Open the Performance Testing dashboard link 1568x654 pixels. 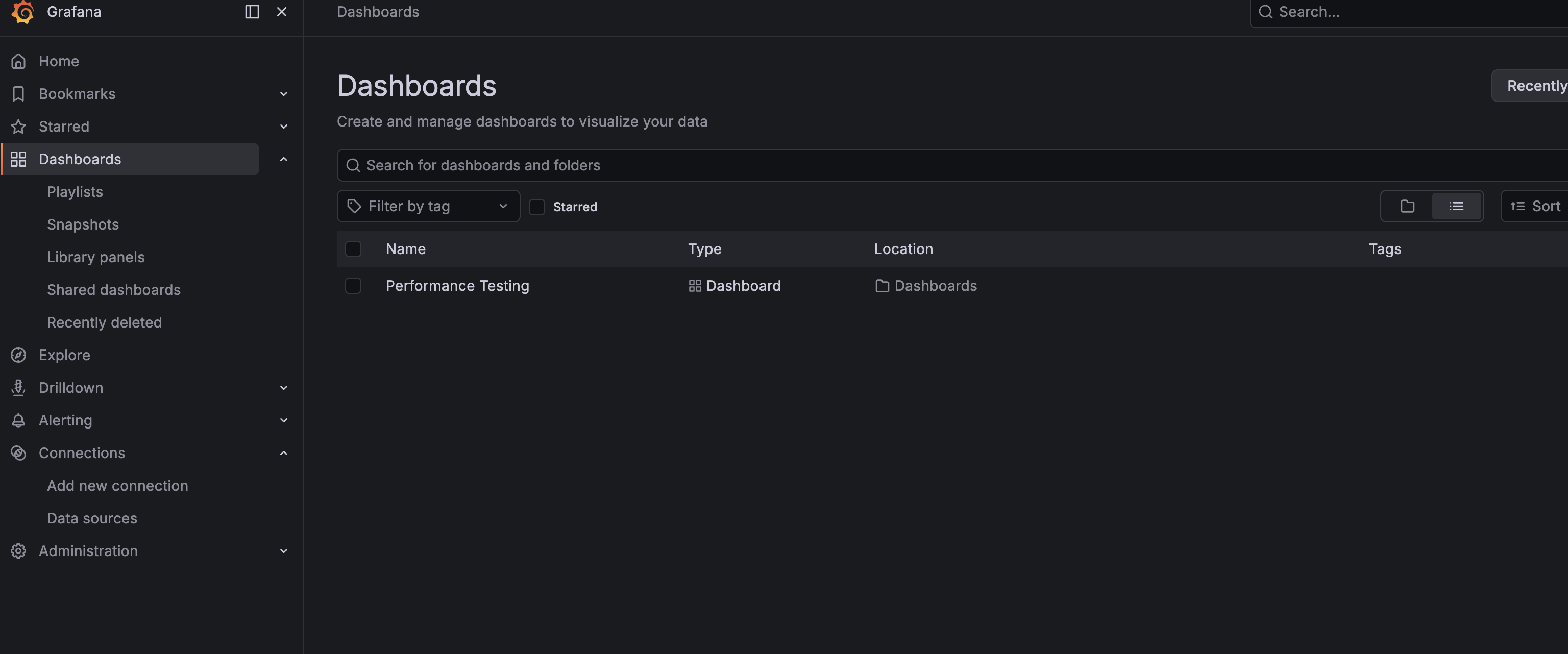[x=457, y=286]
